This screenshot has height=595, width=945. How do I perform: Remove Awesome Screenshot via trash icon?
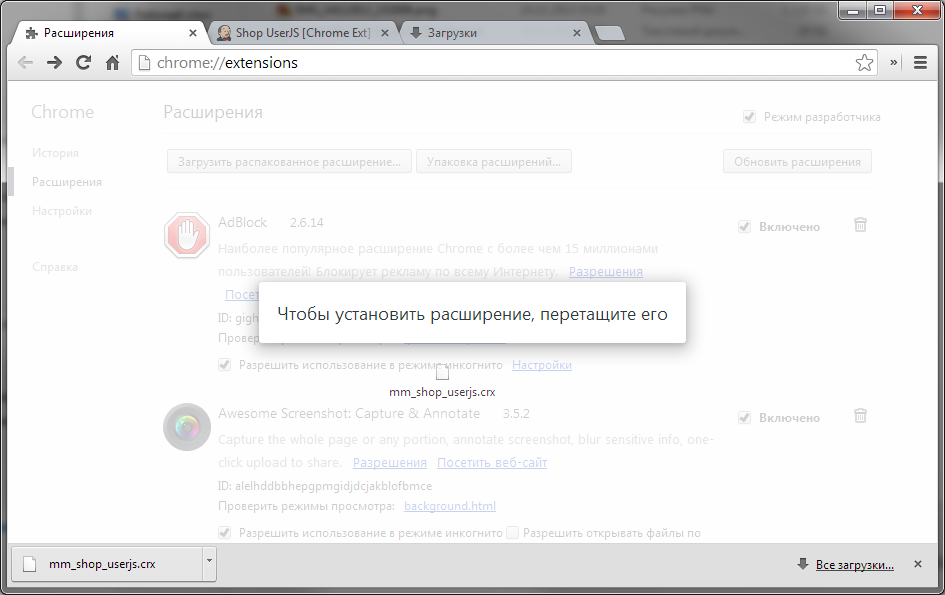click(860, 416)
